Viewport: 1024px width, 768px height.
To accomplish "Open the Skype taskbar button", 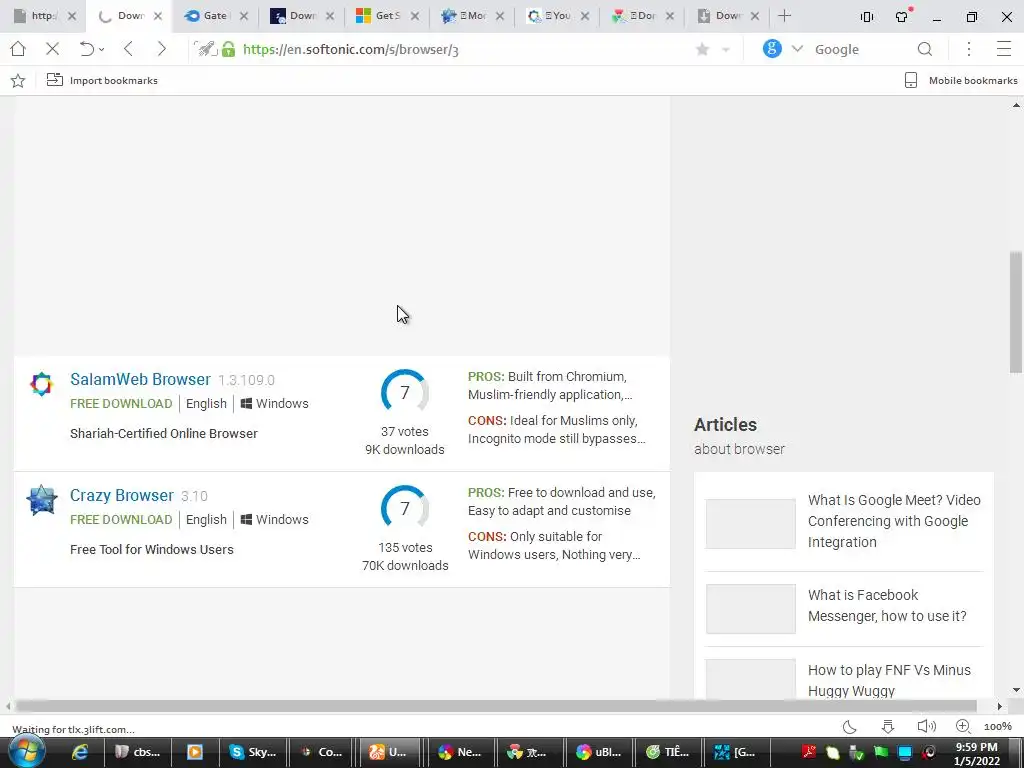I will point(254,752).
